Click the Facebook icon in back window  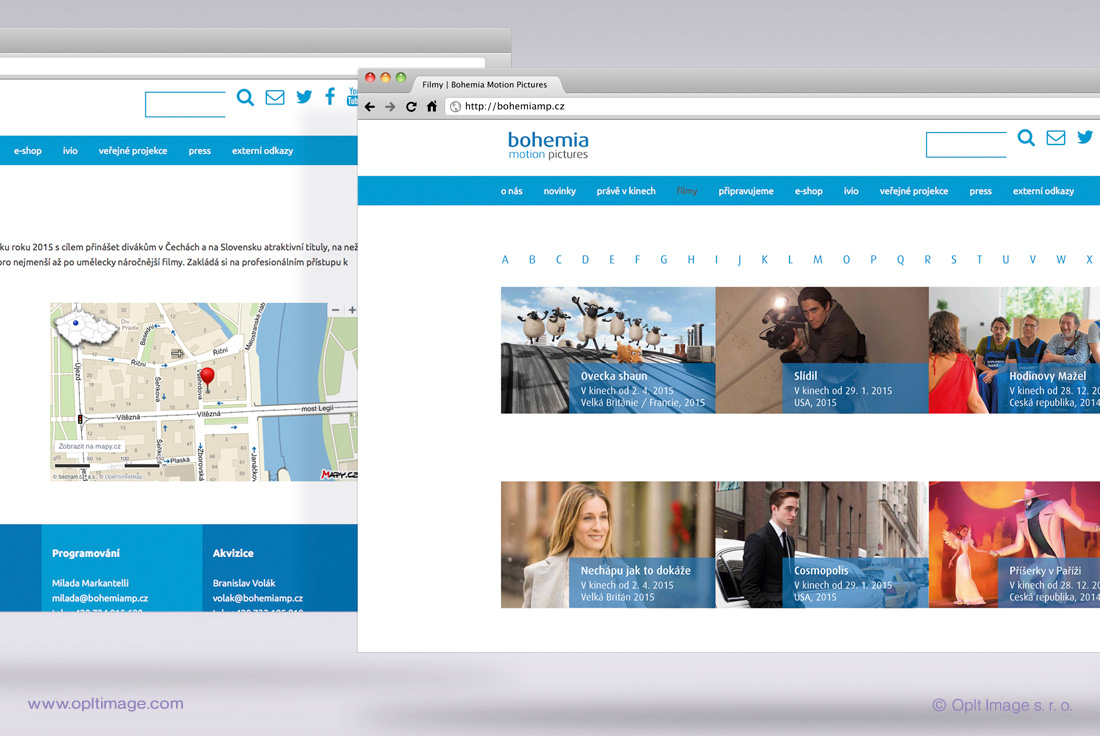[330, 97]
